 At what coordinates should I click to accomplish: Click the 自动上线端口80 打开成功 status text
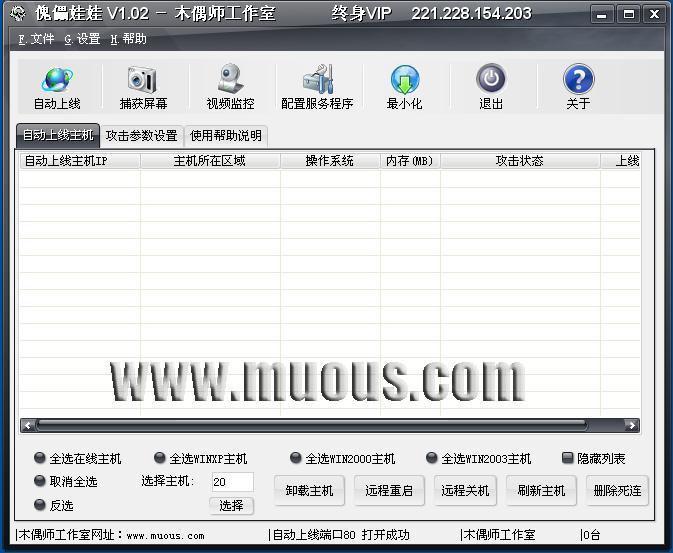(341, 535)
